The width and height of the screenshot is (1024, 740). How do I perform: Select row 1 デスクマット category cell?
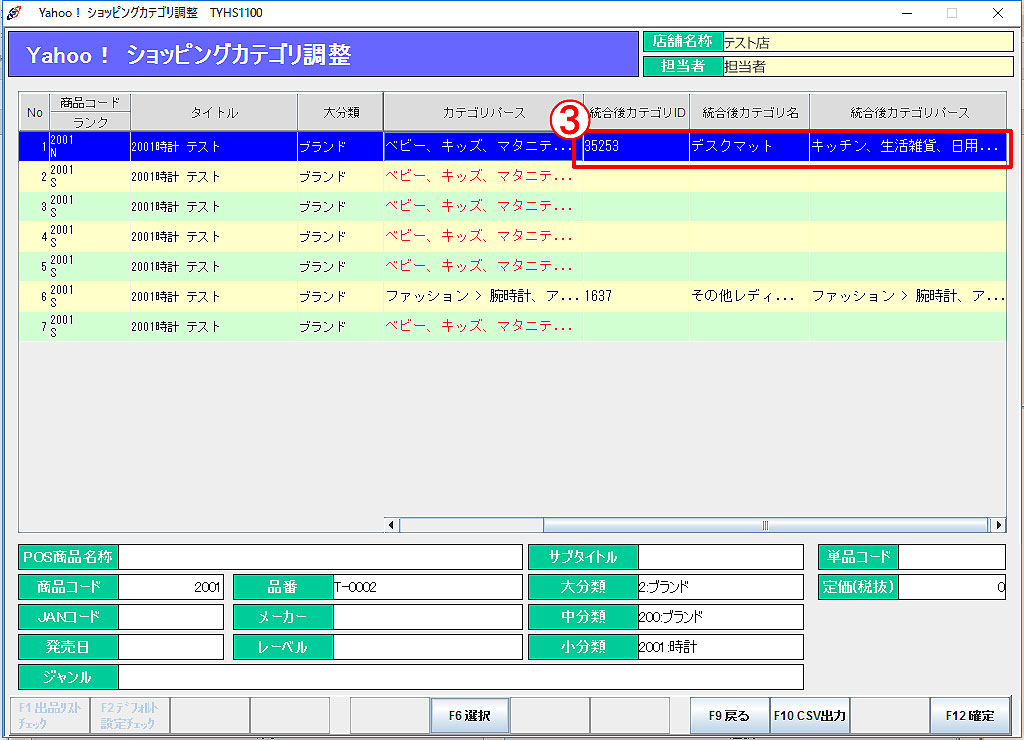[x=748, y=146]
